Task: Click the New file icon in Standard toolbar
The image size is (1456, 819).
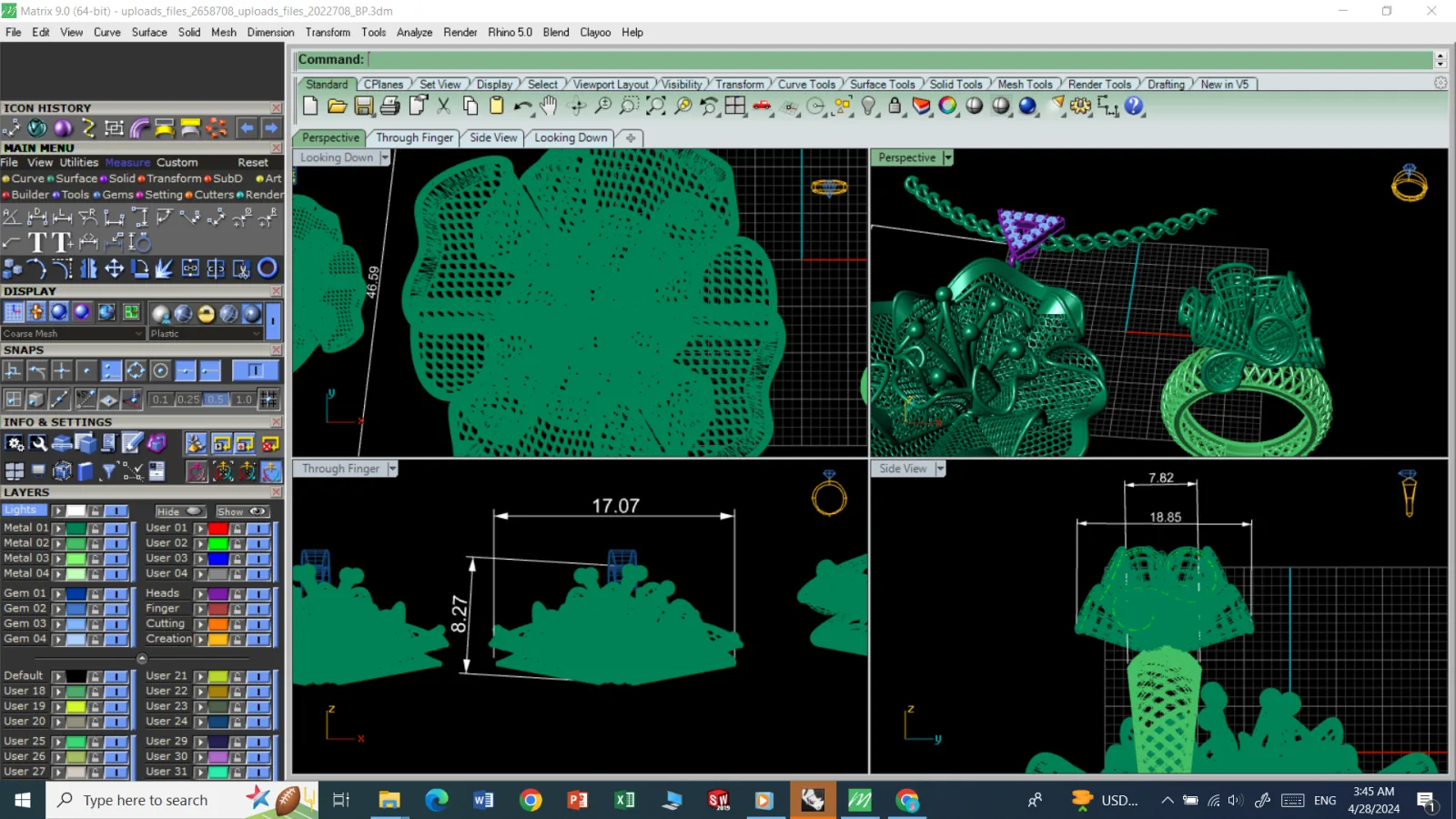Action: [x=310, y=106]
